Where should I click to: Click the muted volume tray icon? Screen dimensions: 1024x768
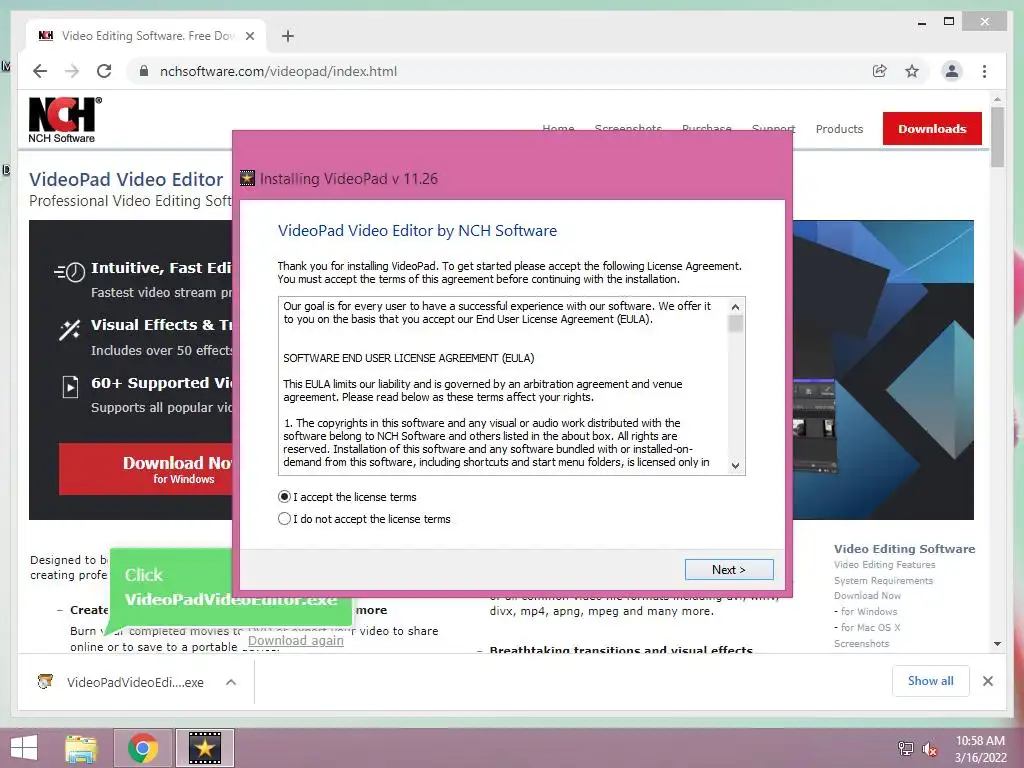(929, 748)
